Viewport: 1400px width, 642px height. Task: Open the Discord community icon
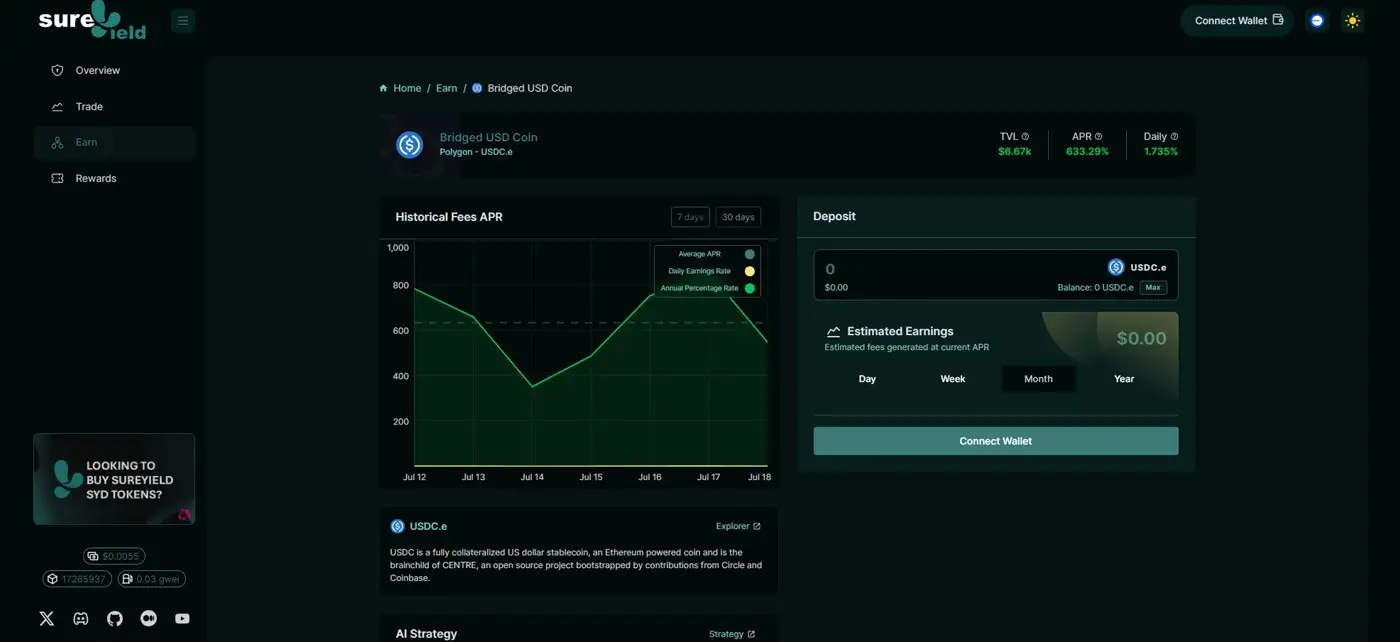81,618
